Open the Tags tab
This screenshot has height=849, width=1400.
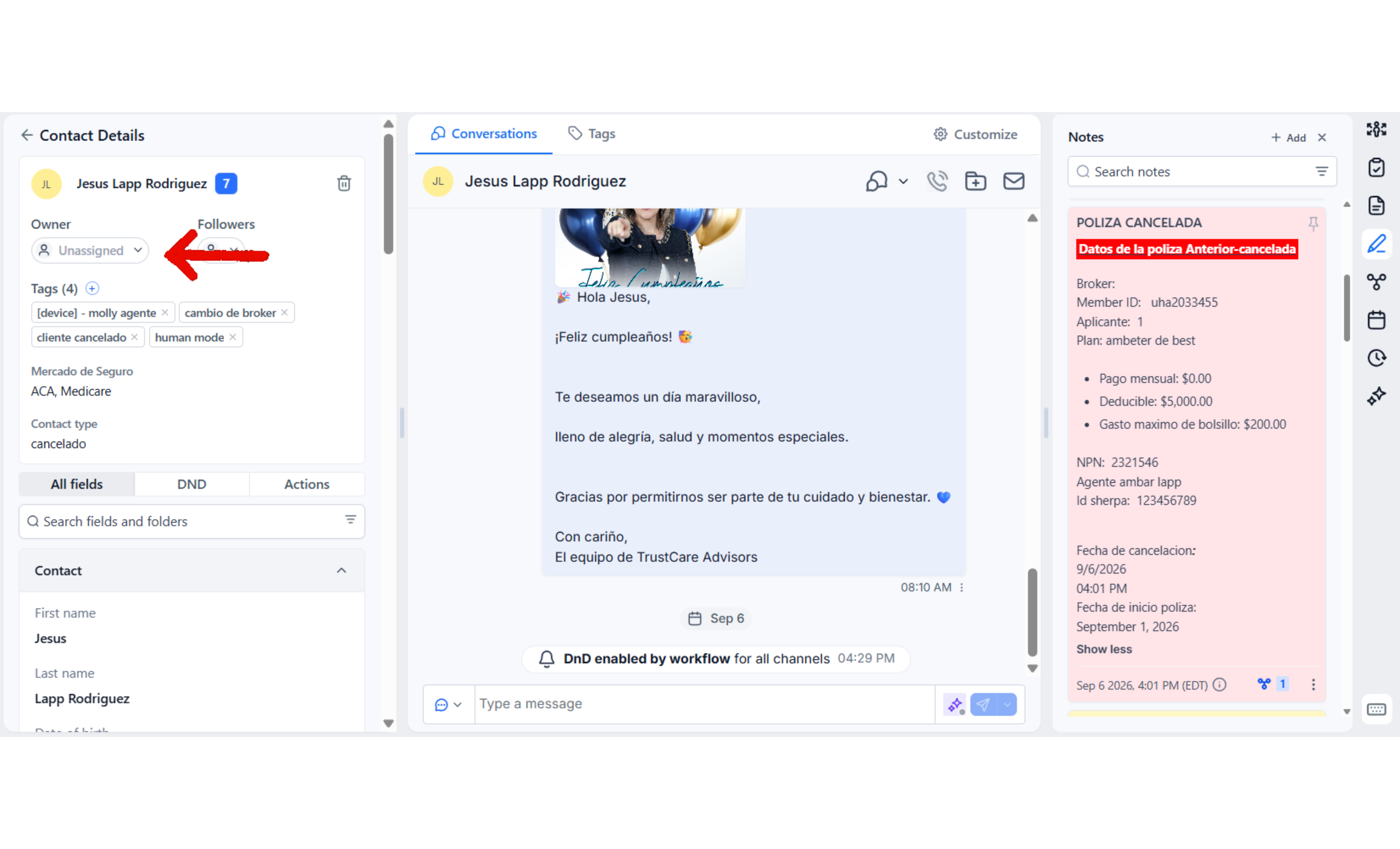point(592,134)
